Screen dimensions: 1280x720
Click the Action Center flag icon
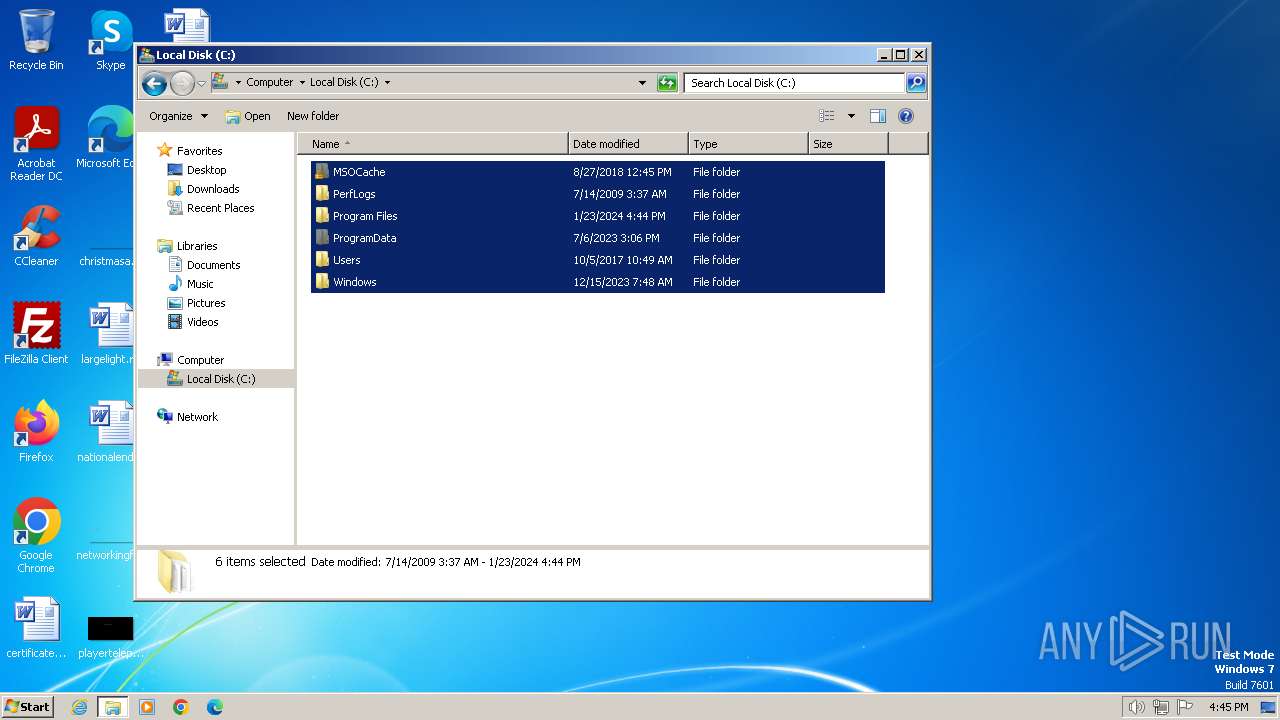coord(1185,707)
